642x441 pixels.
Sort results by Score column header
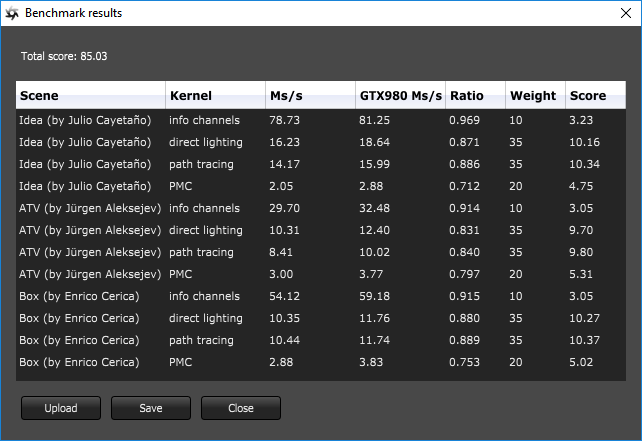tap(595, 96)
